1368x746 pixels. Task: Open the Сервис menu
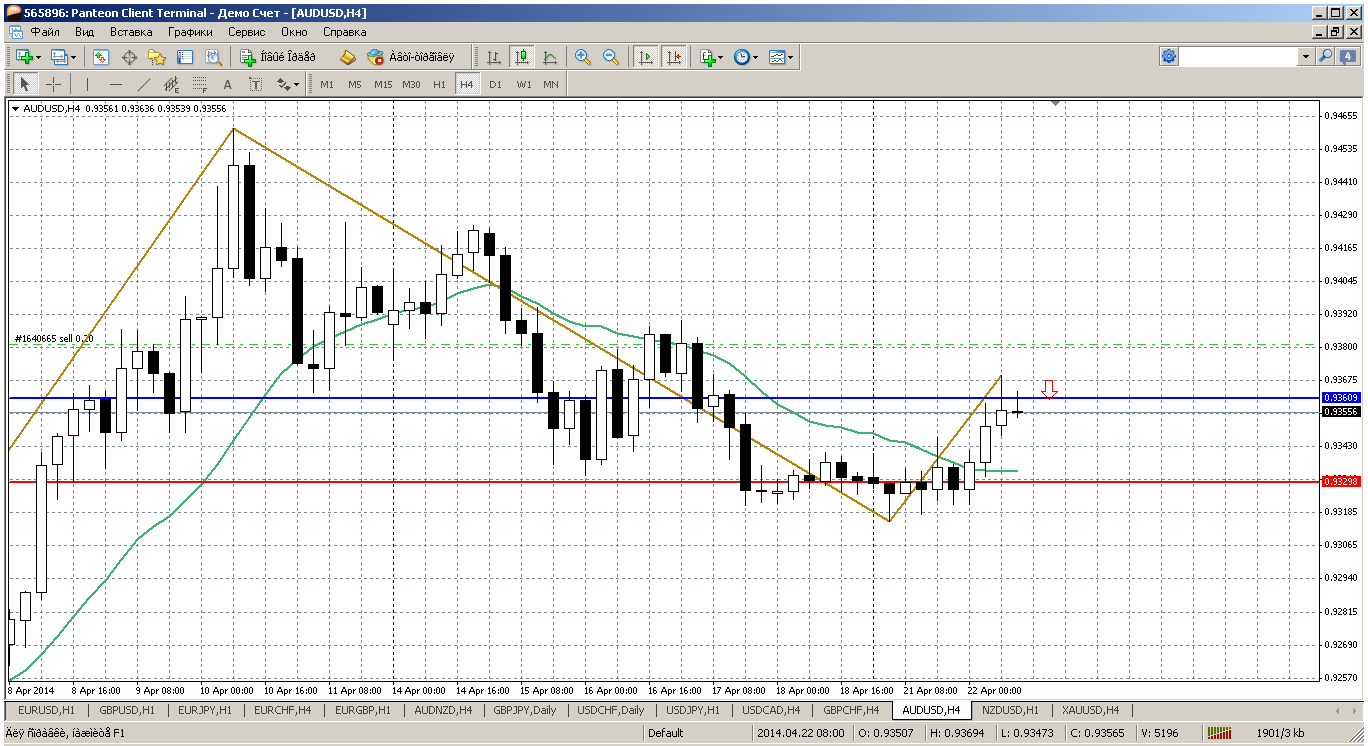pyautogui.click(x=247, y=32)
